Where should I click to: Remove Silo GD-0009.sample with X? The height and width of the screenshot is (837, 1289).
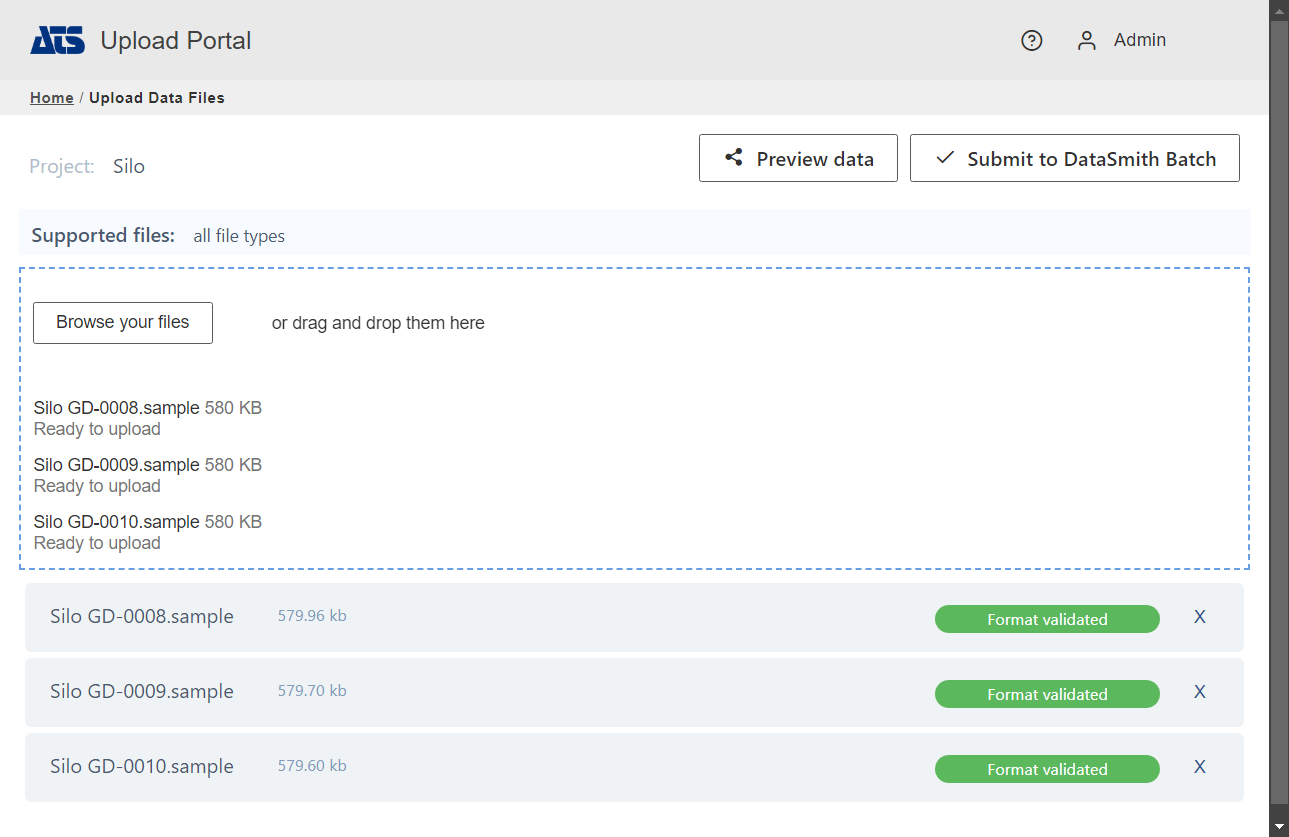[x=1200, y=692]
